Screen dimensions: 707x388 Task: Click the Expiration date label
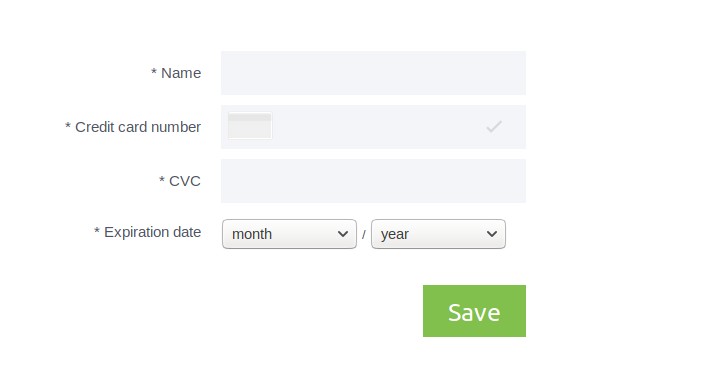(x=152, y=232)
